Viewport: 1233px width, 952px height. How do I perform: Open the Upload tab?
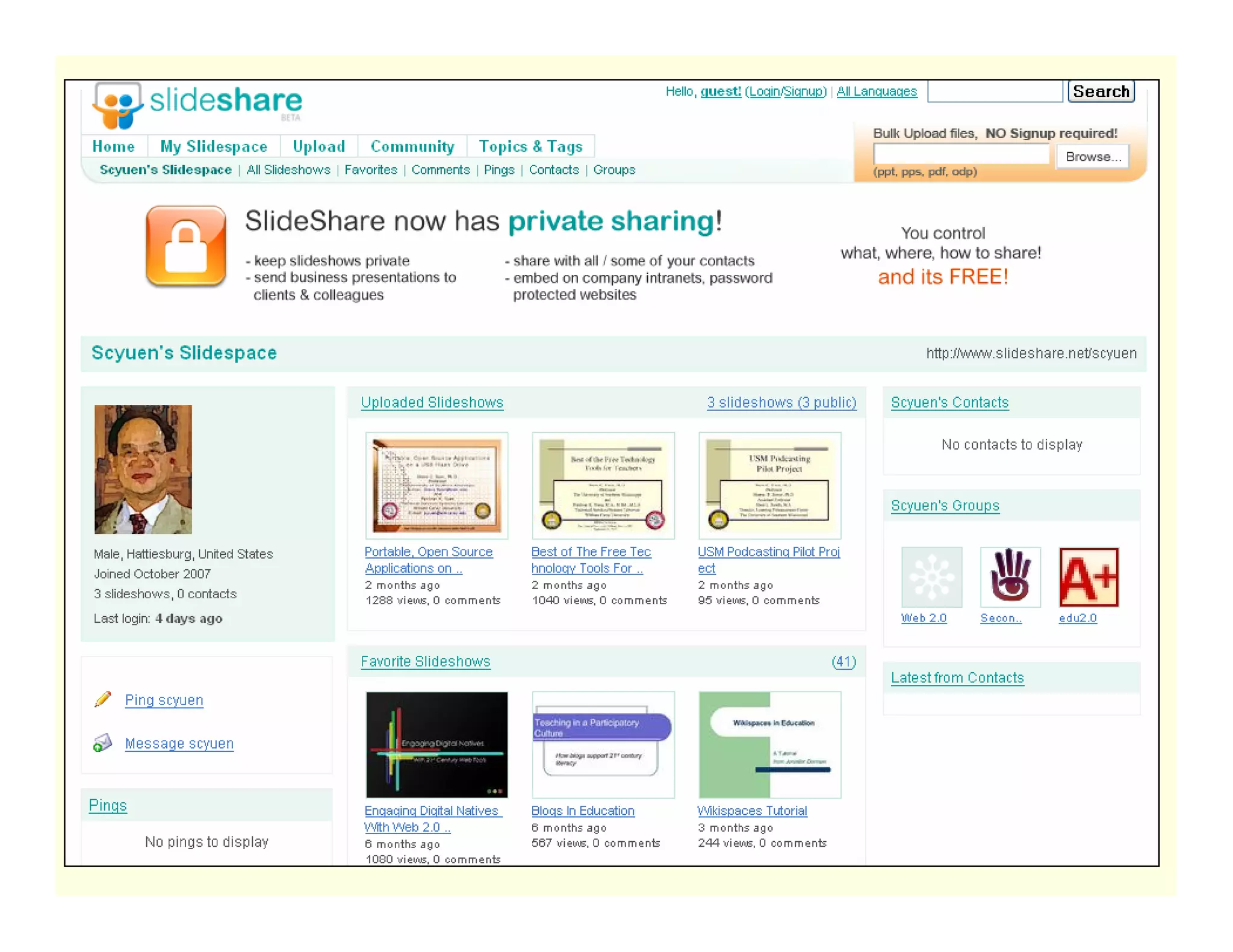pyautogui.click(x=318, y=146)
